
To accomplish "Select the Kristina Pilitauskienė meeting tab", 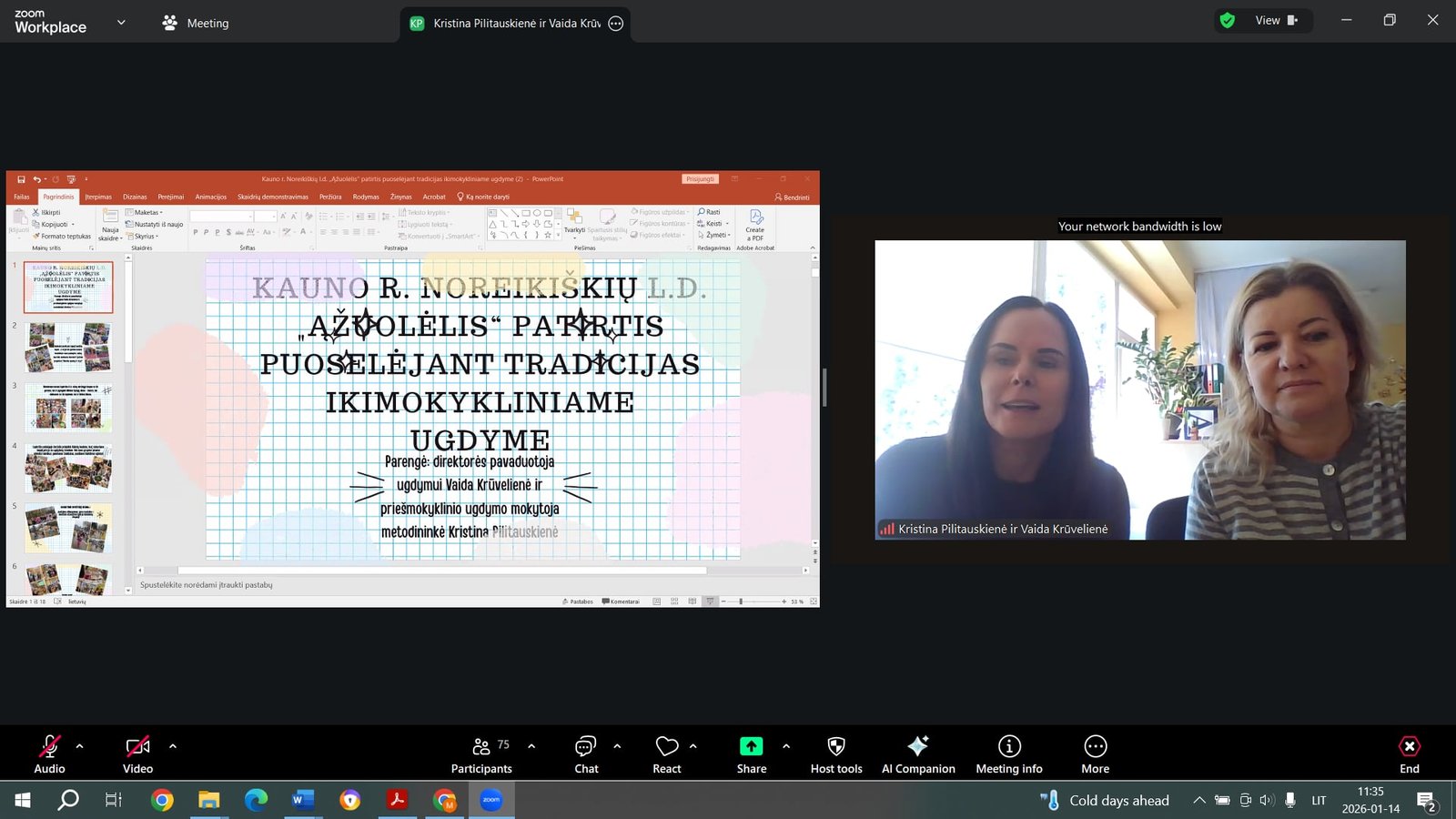I will pyautogui.click(x=515, y=24).
